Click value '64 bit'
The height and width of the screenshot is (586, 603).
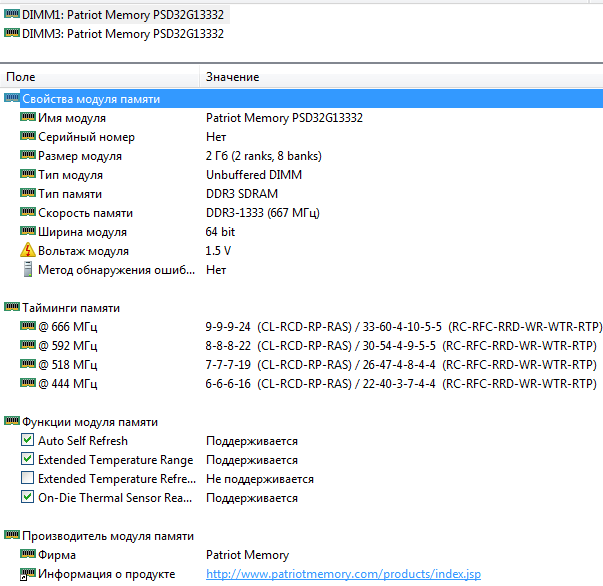[220, 232]
